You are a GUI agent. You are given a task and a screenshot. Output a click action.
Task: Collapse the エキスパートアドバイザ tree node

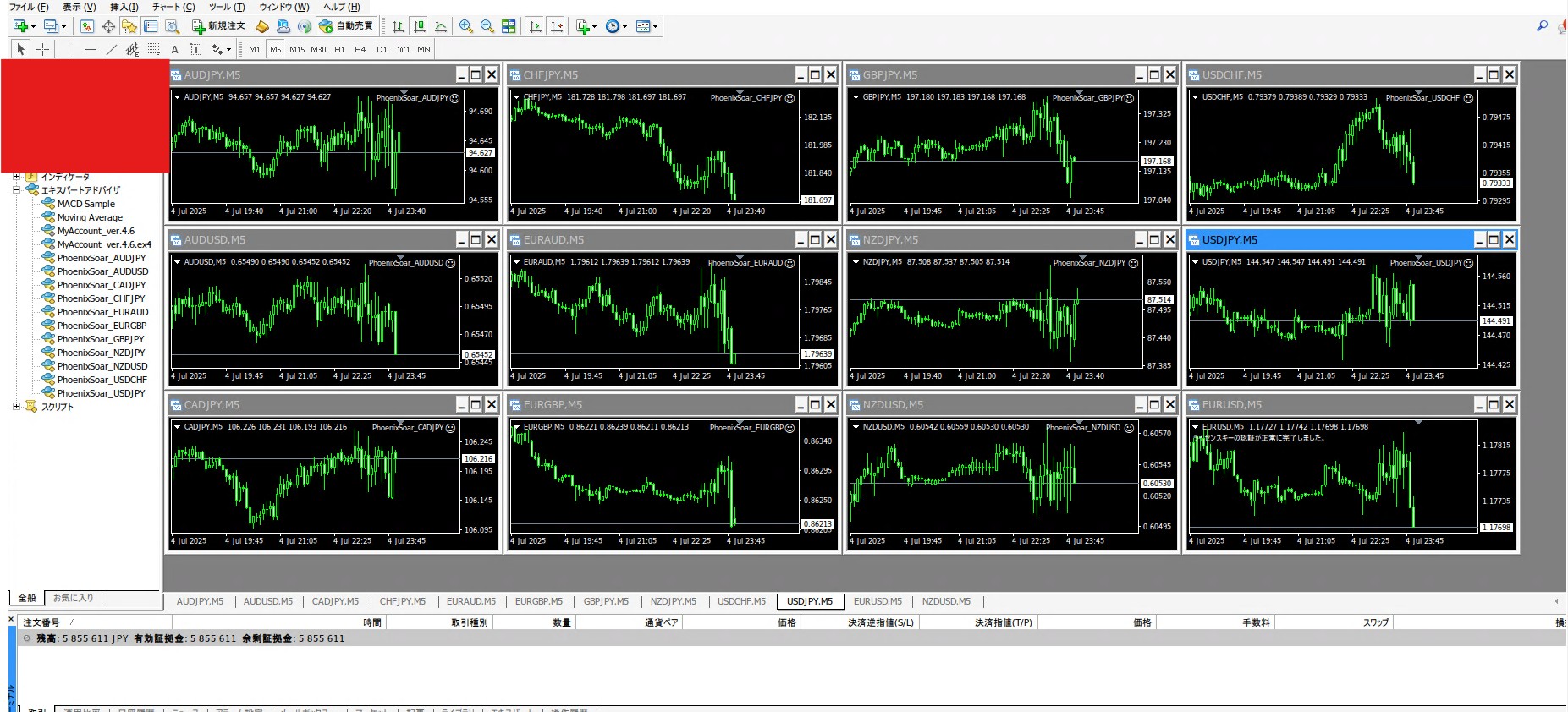16,190
